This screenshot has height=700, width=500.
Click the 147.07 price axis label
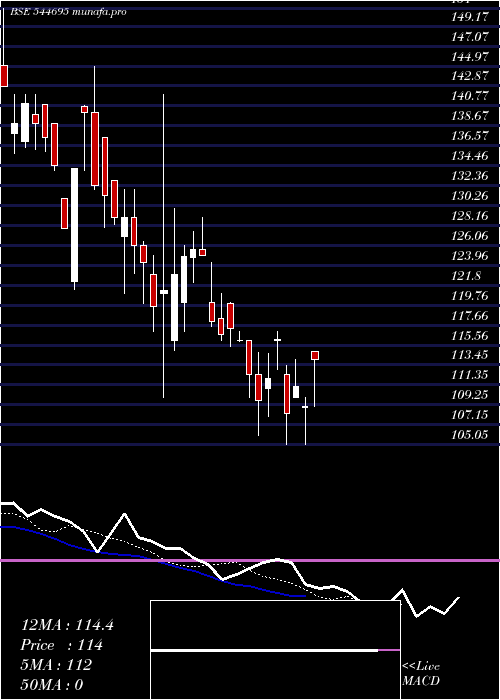[x=470, y=37]
